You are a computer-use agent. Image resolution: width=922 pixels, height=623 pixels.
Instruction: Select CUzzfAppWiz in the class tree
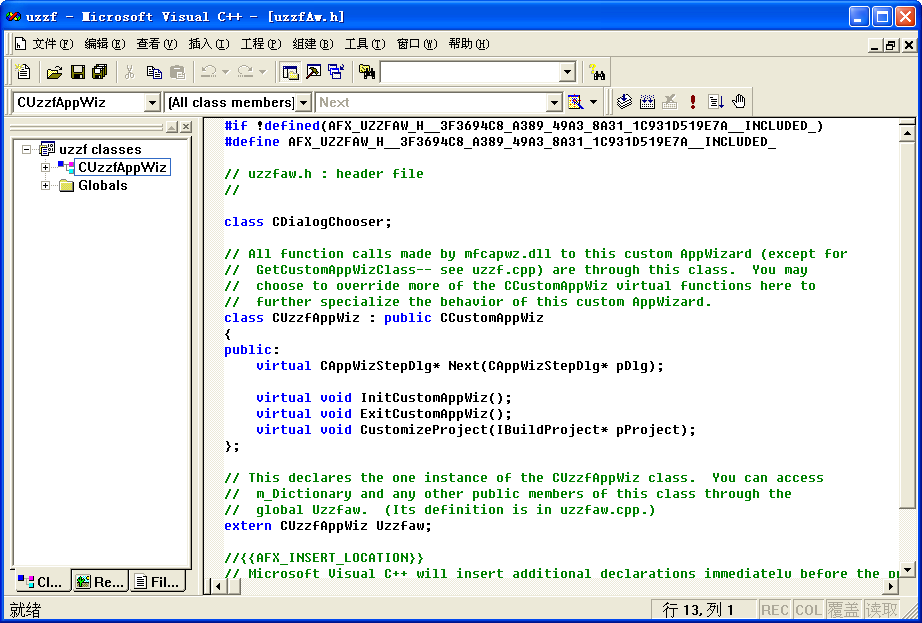tap(122, 168)
